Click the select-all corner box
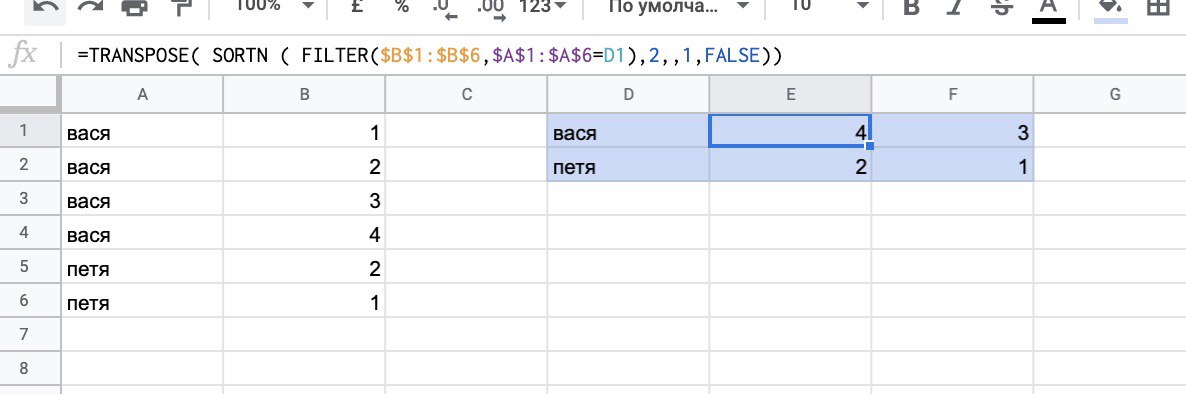This screenshot has height=394, width=1186. click(30, 95)
